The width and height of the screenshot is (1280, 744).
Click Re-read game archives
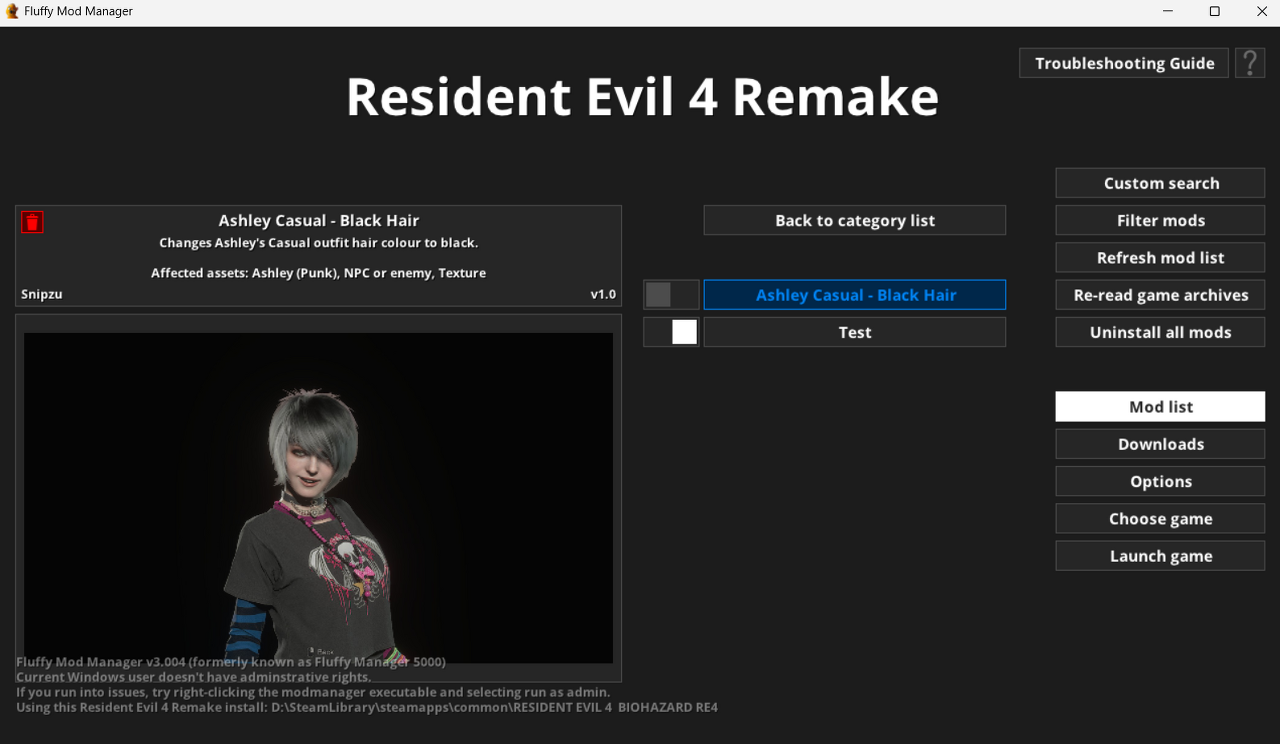(x=1160, y=295)
